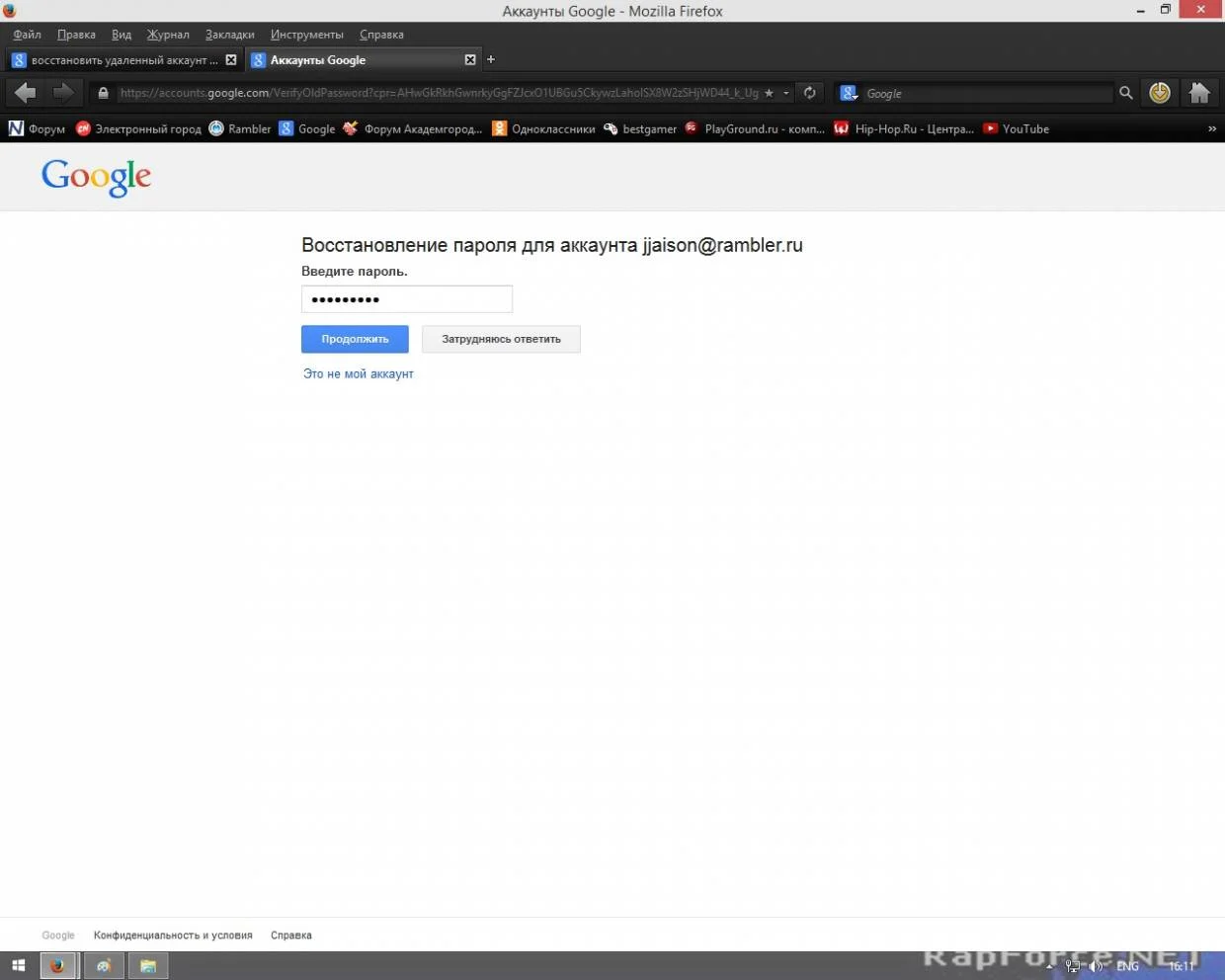Bookmark this page with the star icon
Image resolution: width=1225 pixels, height=980 pixels.
tap(769, 93)
